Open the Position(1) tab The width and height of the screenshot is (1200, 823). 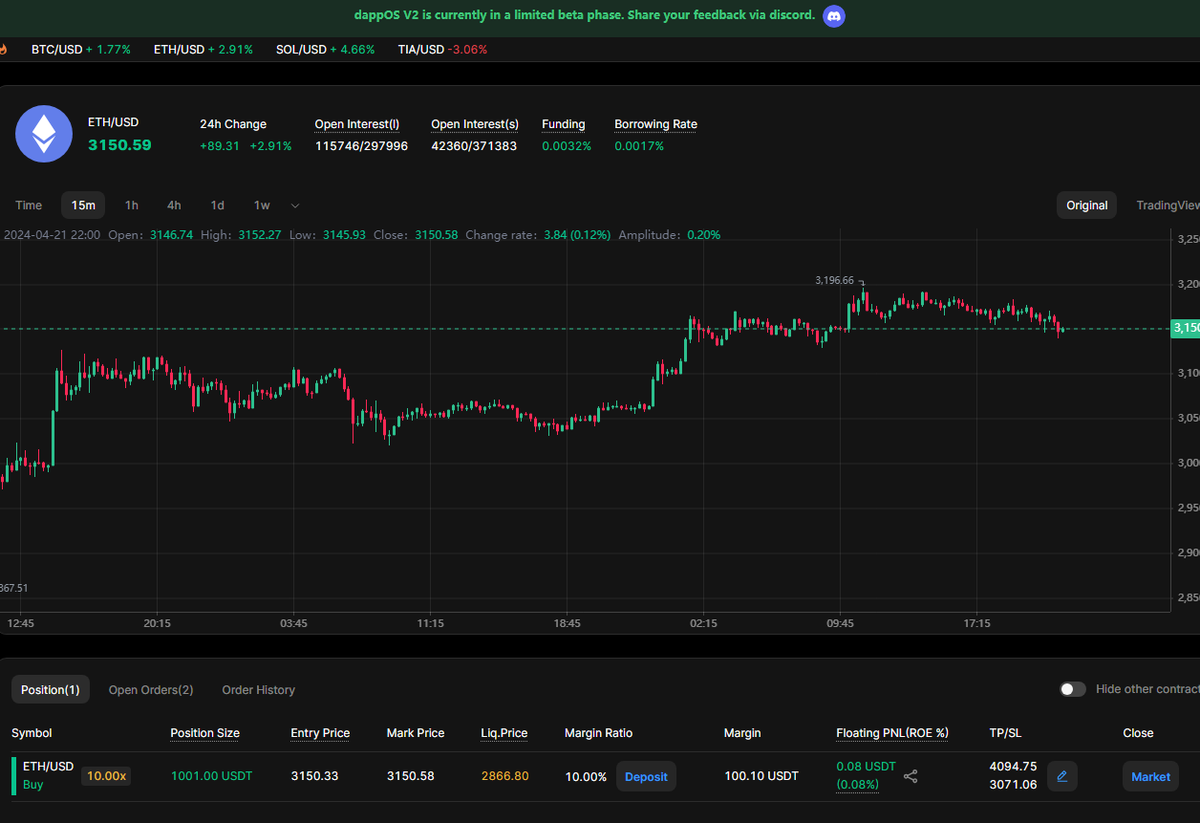(x=50, y=689)
